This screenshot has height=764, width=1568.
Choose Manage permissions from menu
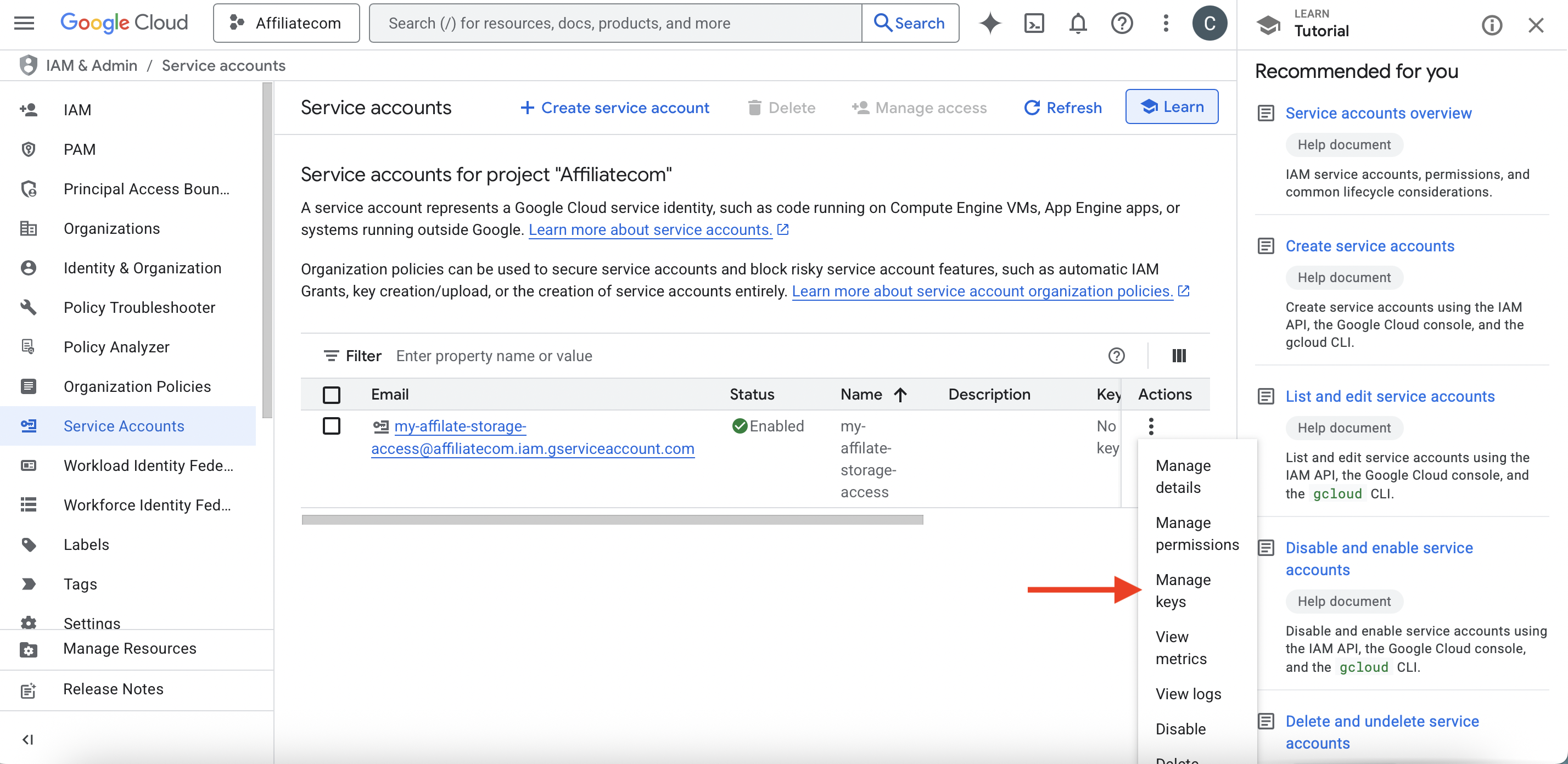click(1197, 533)
